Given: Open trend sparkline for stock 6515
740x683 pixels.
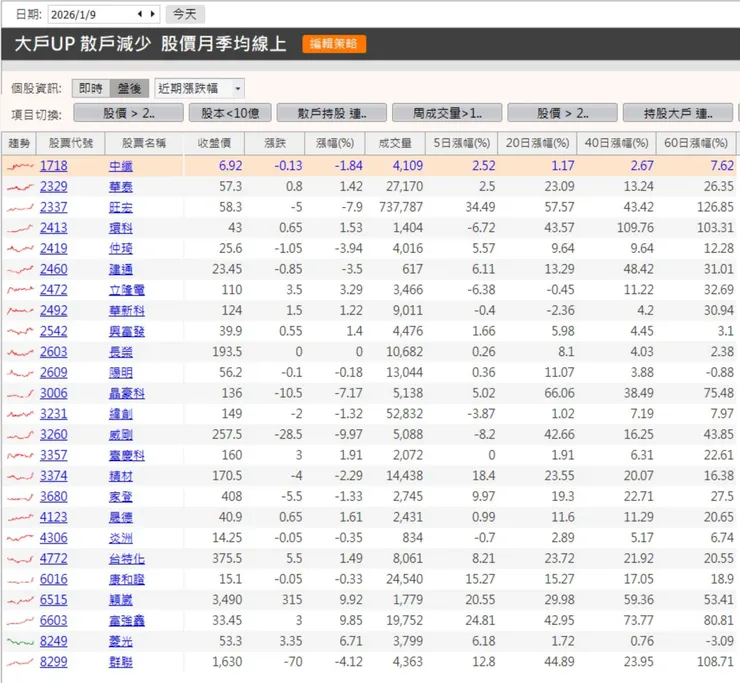Looking at the screenshot, I should (20, 600).
